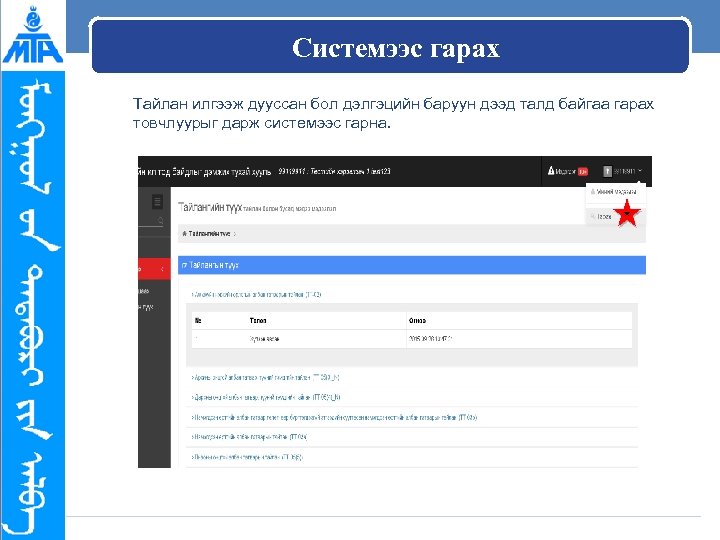Viewport: 720px width, 540px height.
Task: Click the MTA logo on the slide
Action: (33, 35)
